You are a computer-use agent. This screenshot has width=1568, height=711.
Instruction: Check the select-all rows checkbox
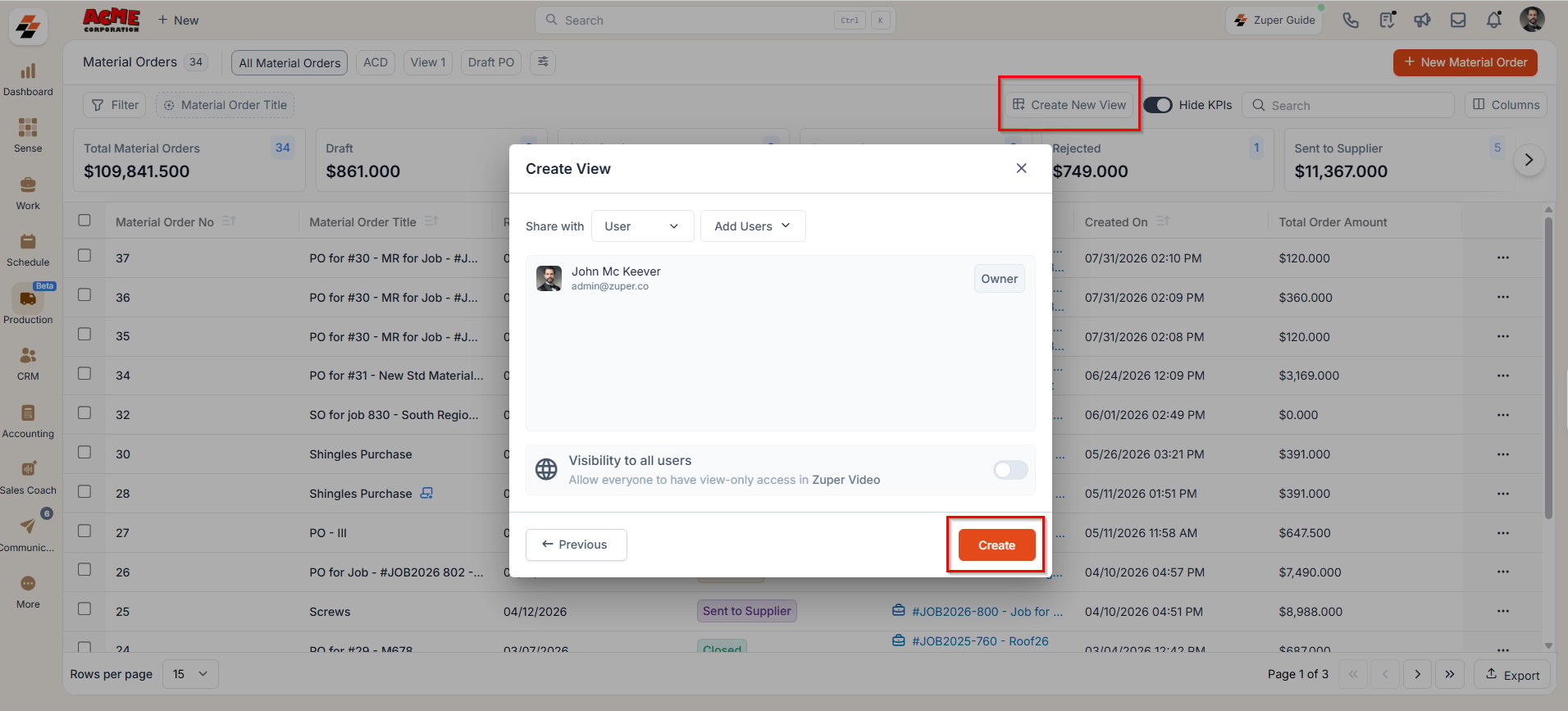(84, 221)
